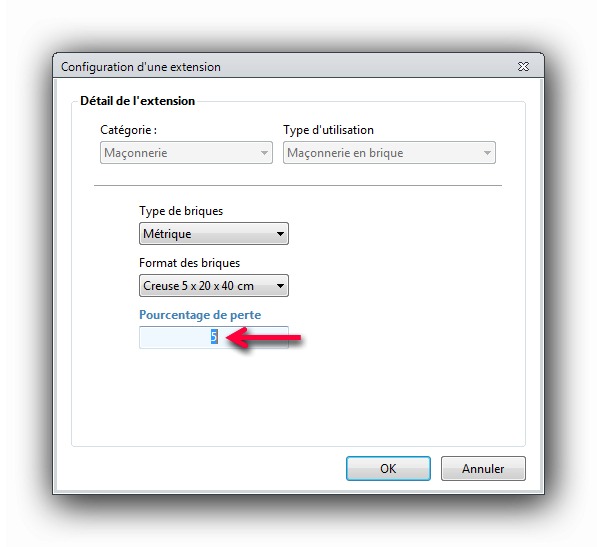Select the Maçonnerie category combo box
Image resolution: width=597 pixels, height=547 pixels.
pyautogui.click(x=186, y=153)
